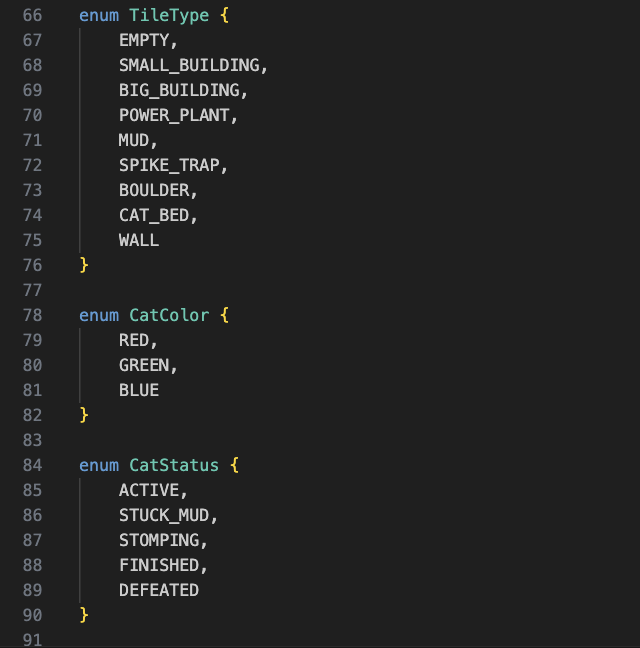Click the SMALL_BUILDING enum value
Image resolution: width=640 pixels, height=648 pixels.
(189, 66)
